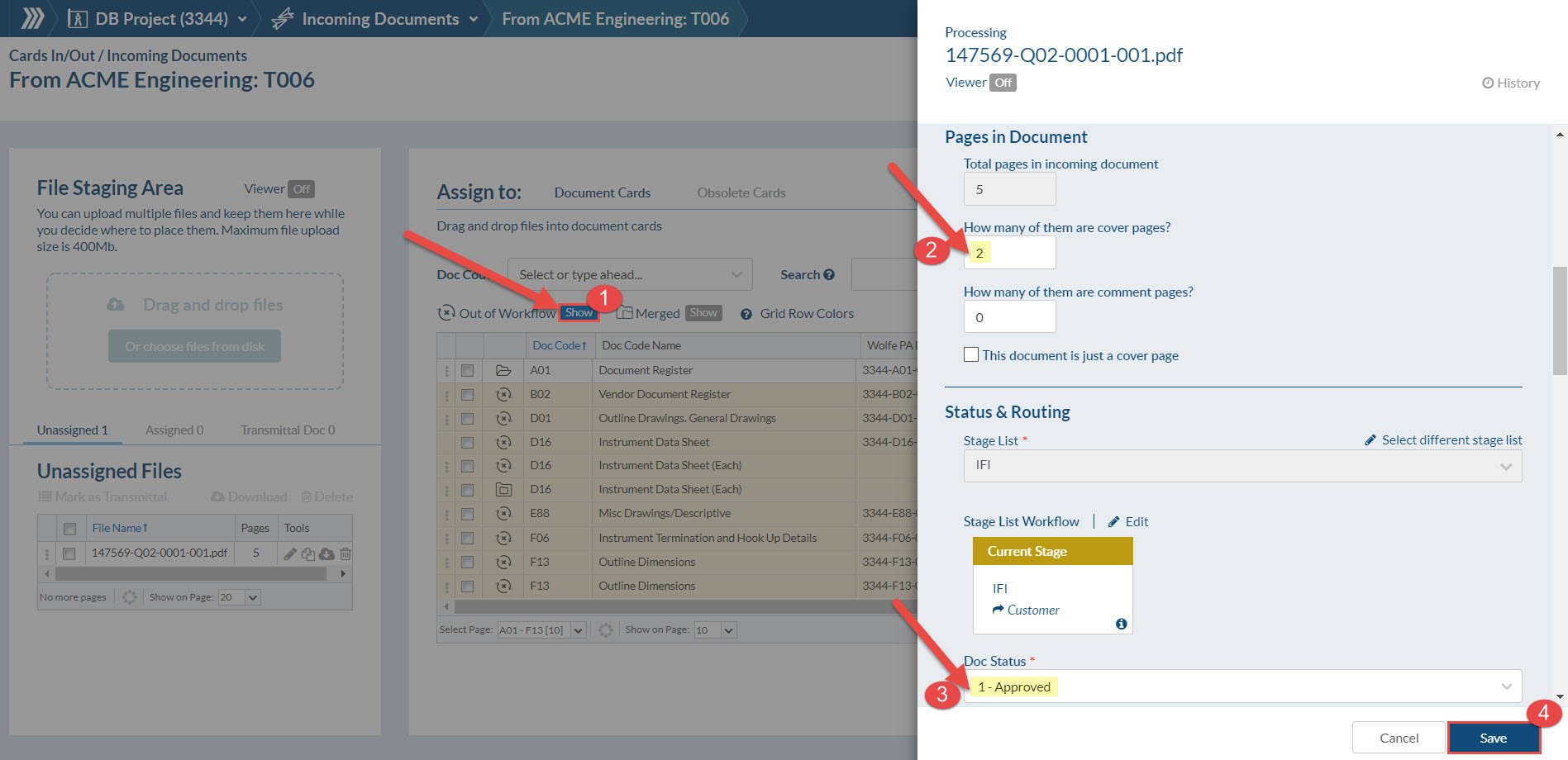Switch to the Unassigned 1 tab

[73, 430]
